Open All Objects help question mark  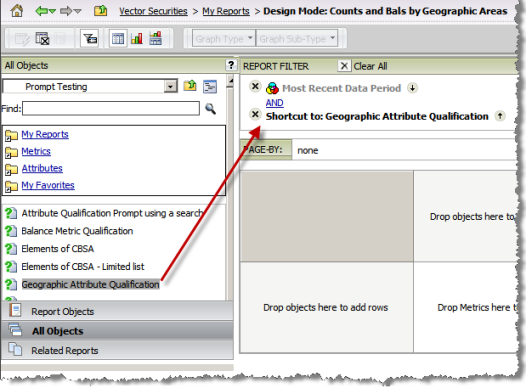(x=231, y=65)
